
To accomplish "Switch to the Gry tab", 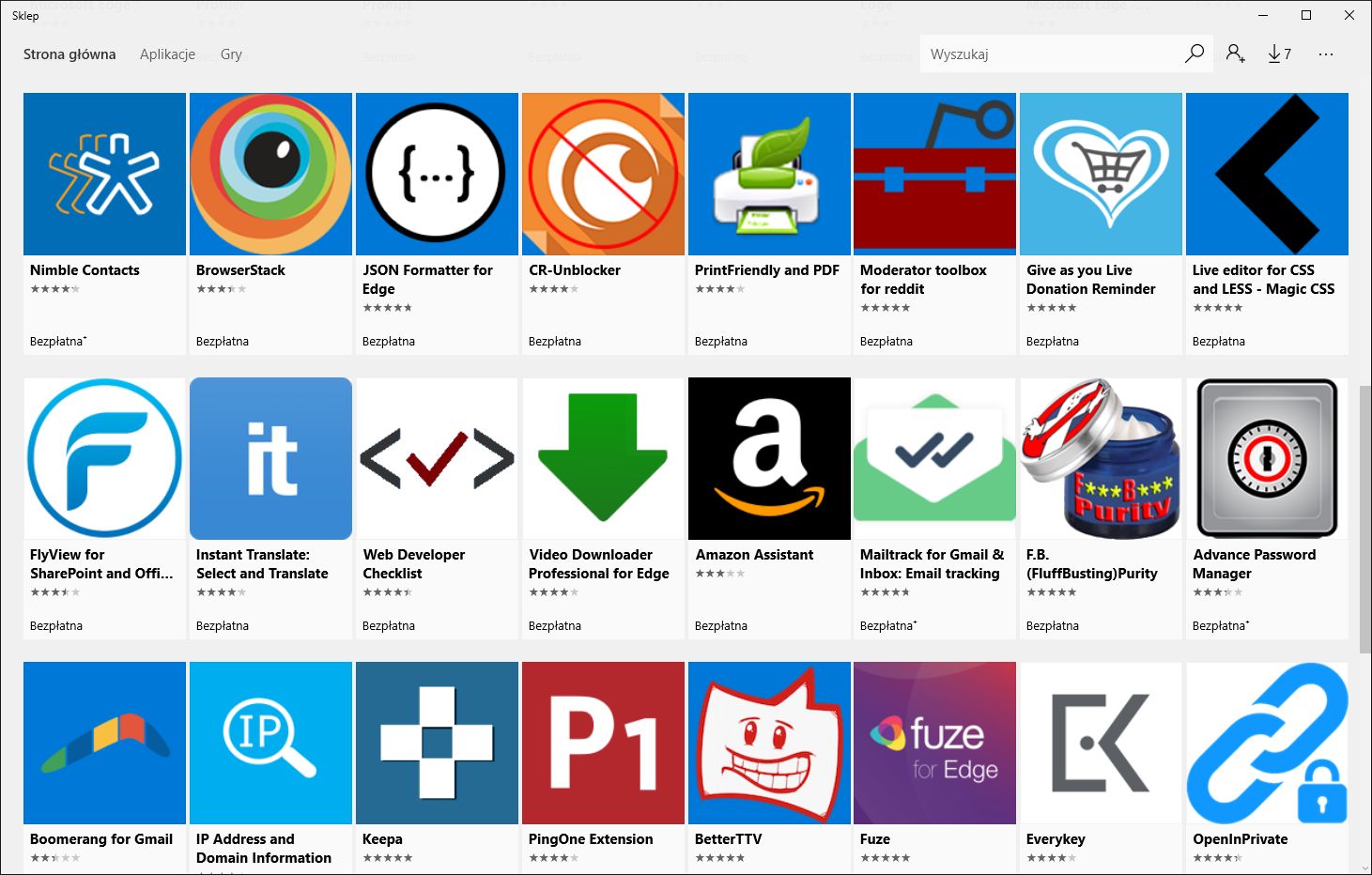I will (x=231, y=54).
